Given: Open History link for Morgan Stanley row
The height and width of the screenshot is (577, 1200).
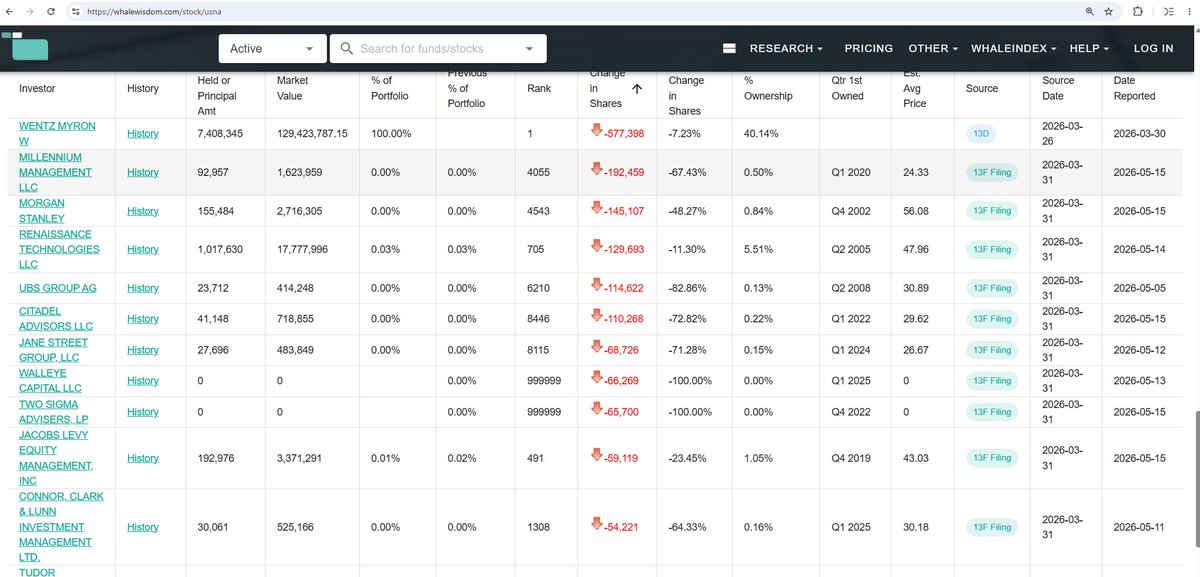Looking at the screenshot, I should (x=143, y=211).
